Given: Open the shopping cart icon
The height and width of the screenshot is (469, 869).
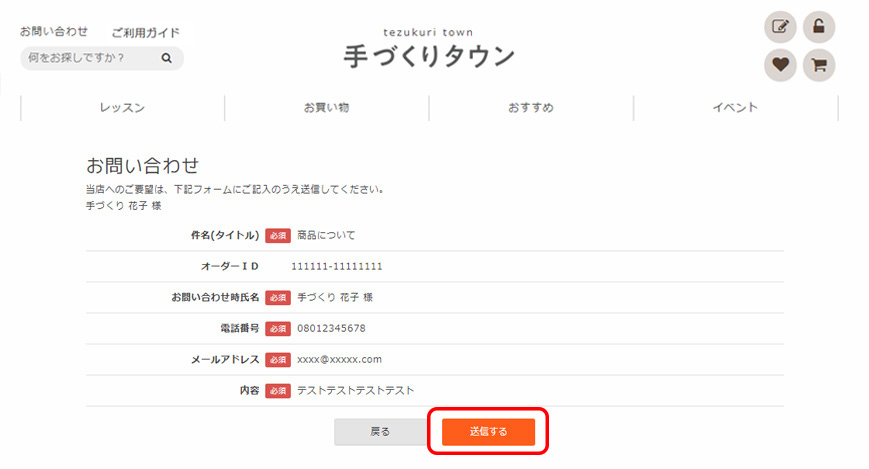Looking at the screenshot, I should click(x=818, y=65).
